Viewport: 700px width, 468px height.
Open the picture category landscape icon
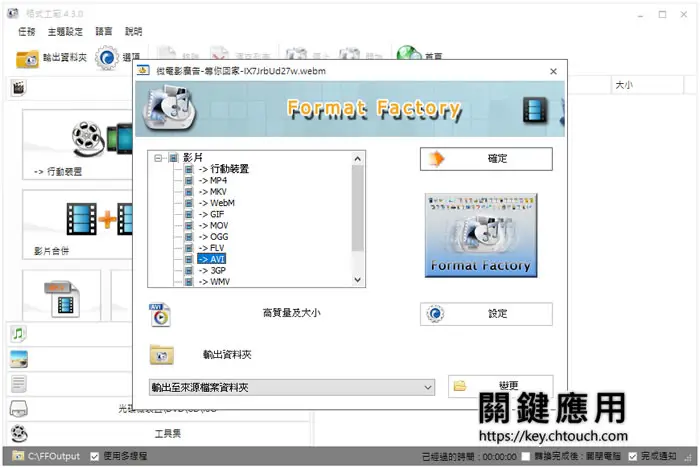(19, 359)
